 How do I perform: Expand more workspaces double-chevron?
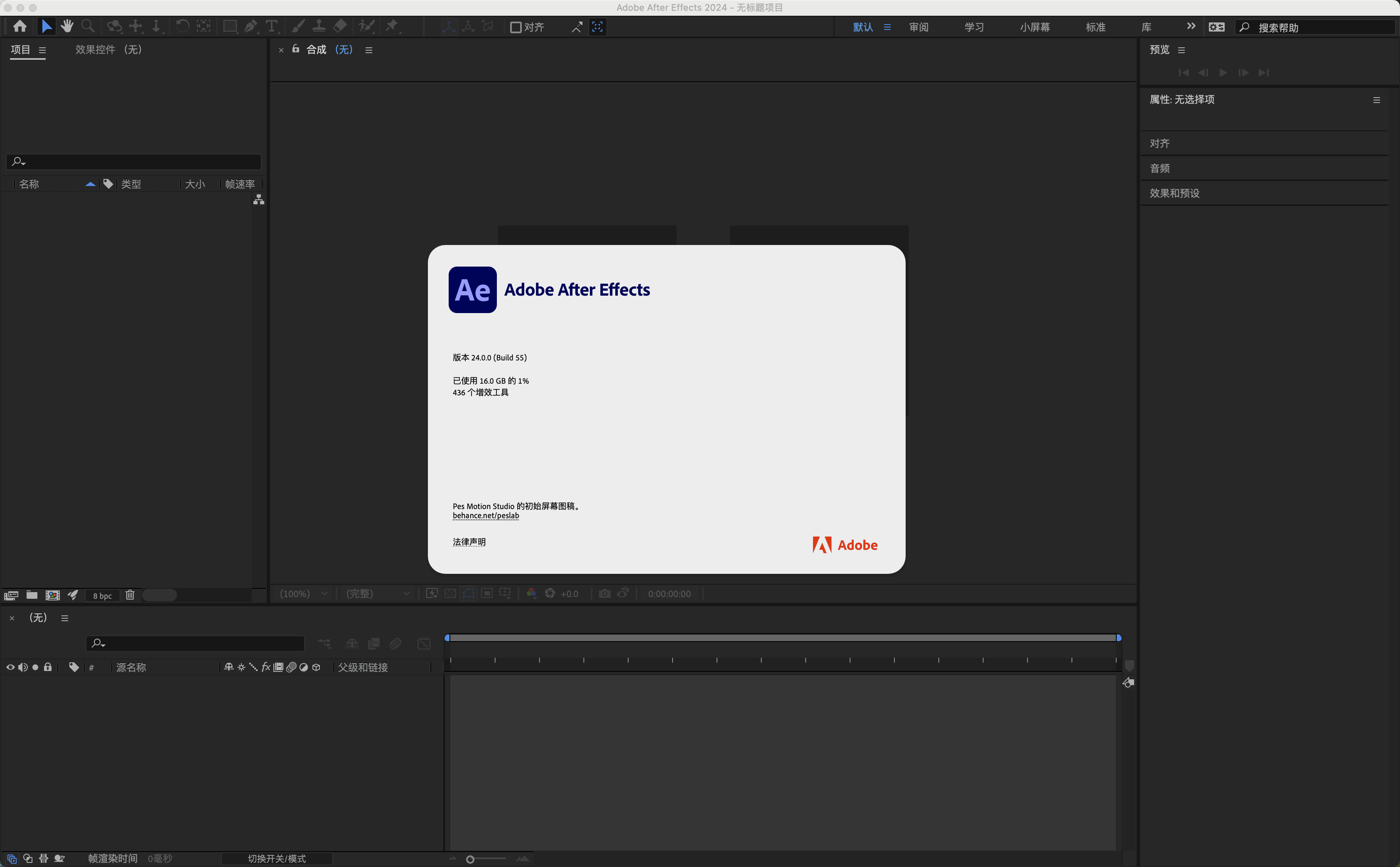pyautogui.click(x=1191, y=27)
